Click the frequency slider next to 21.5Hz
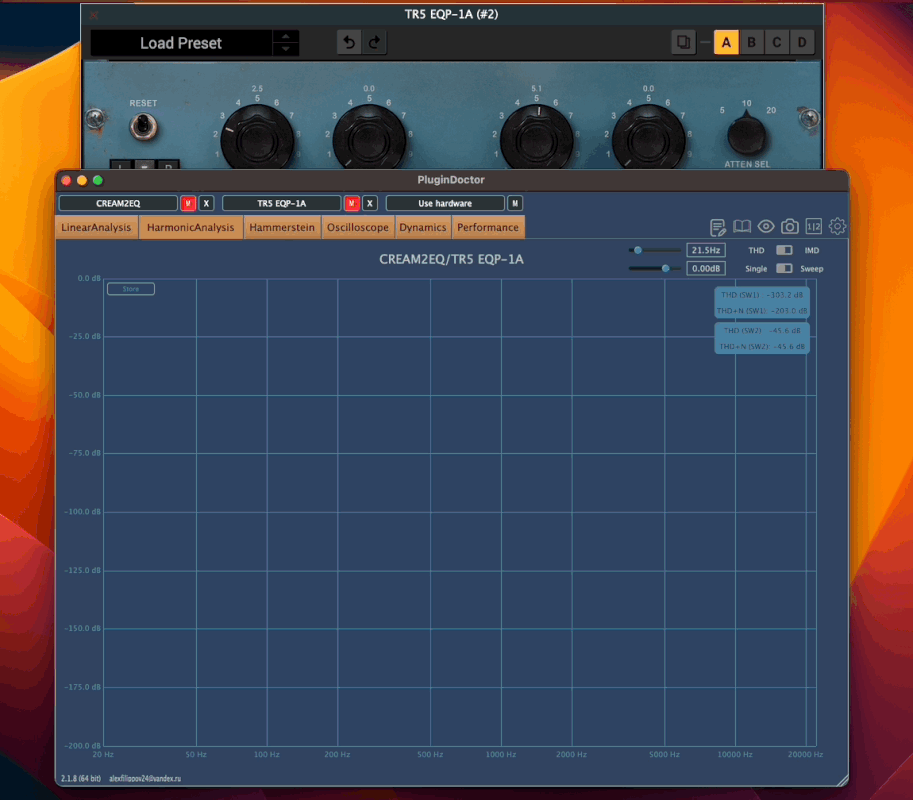The image size is (913, 800). 654,250
